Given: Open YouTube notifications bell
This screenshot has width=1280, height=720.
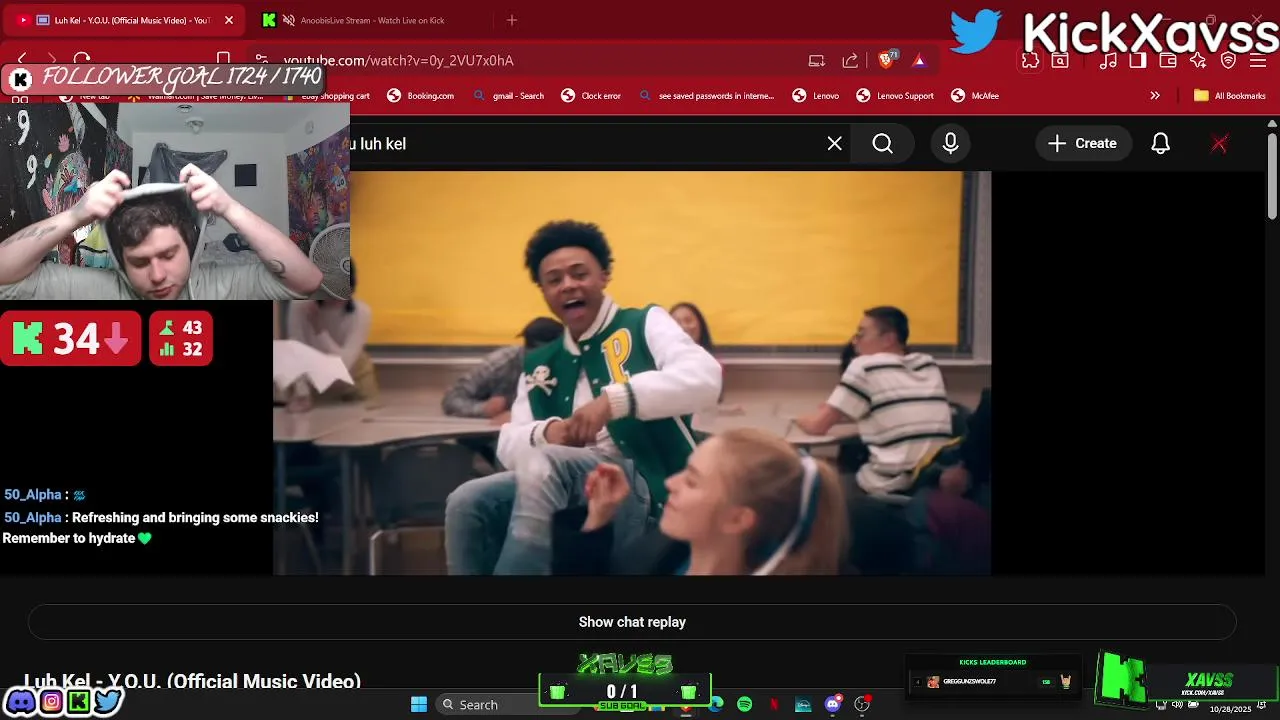Looking at the screenshot, I should pyautogui.click(x=1160, y=144).
